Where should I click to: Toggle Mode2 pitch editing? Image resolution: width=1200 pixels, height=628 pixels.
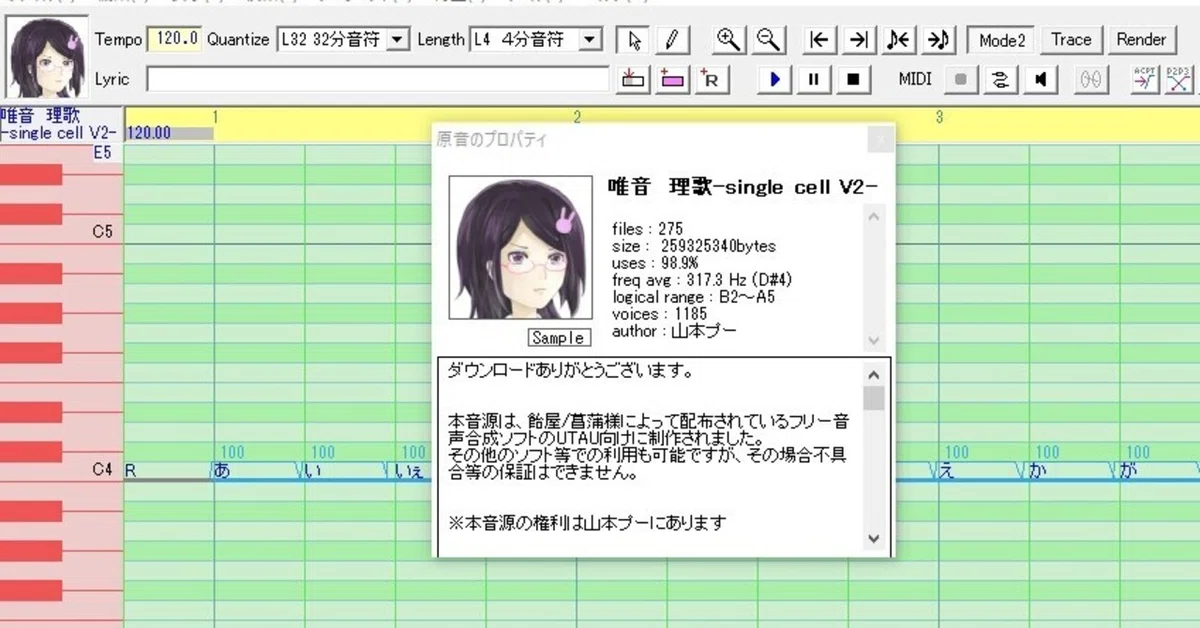pyautogui.click(x=1002, y=40)
